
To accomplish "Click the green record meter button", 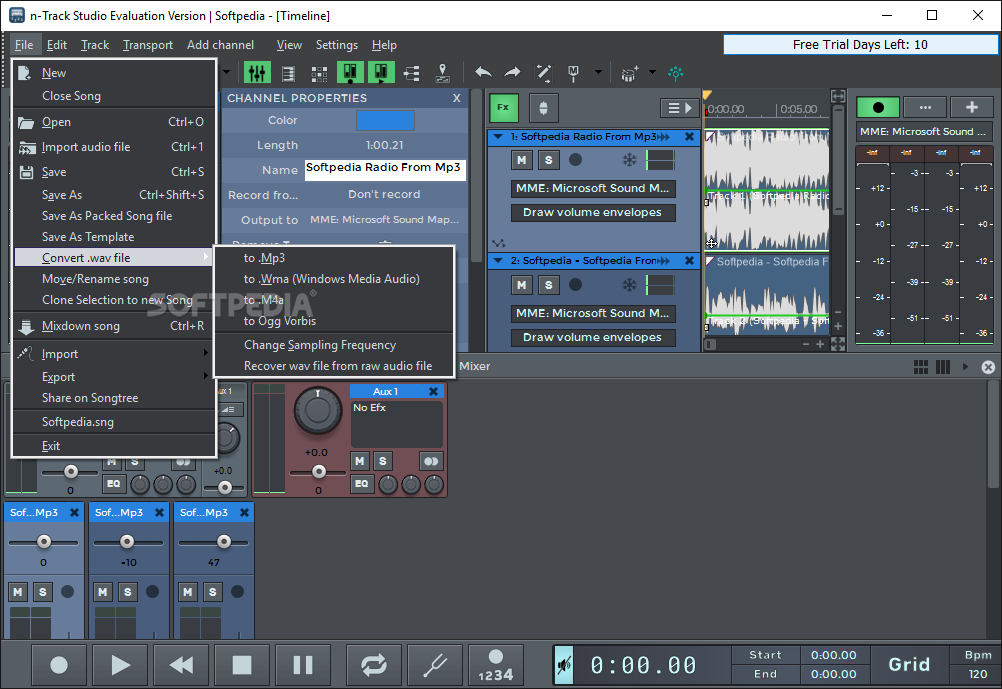I will pos(878,107).
